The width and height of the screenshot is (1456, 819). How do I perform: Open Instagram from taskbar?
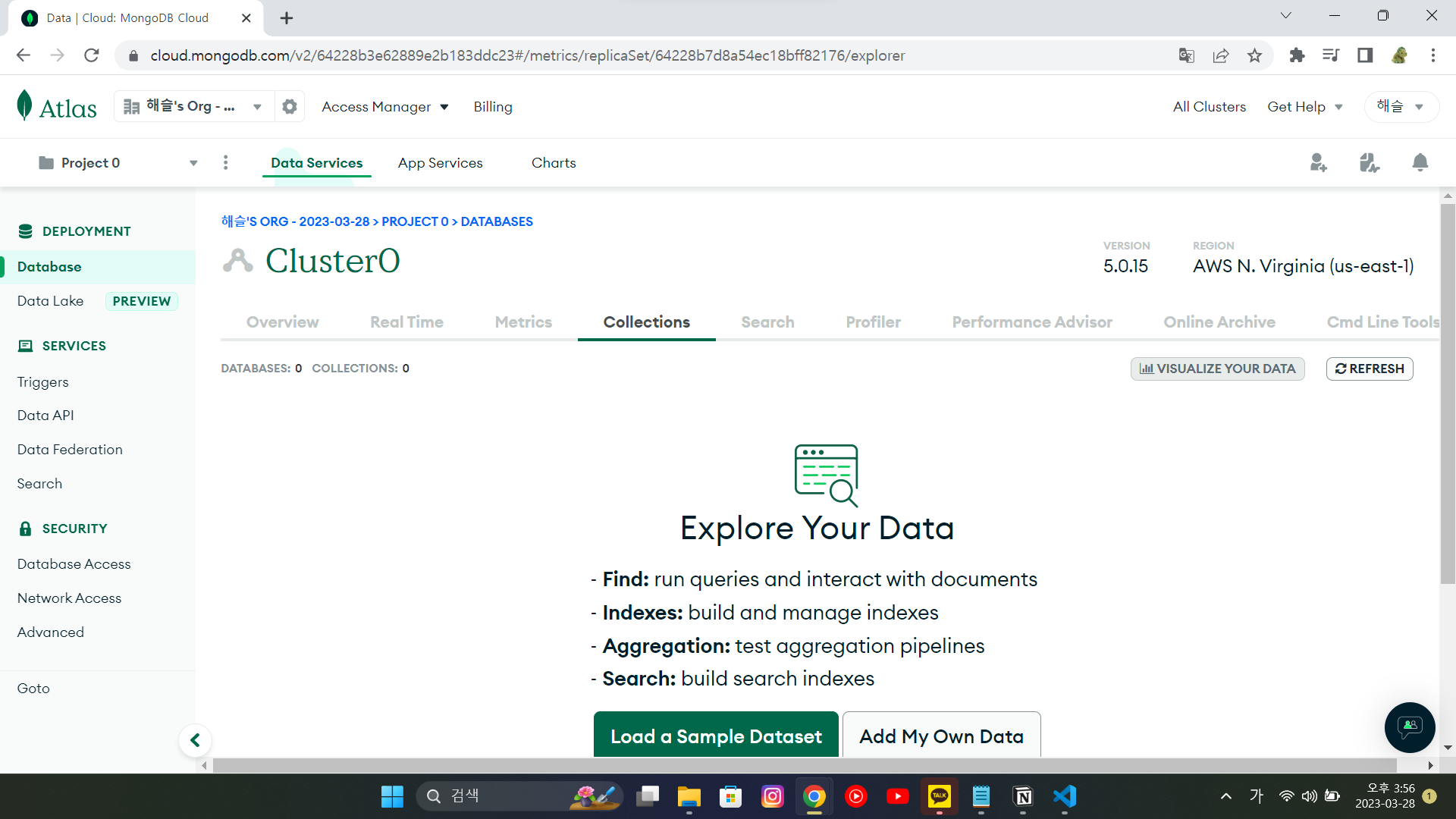(772, 796)
